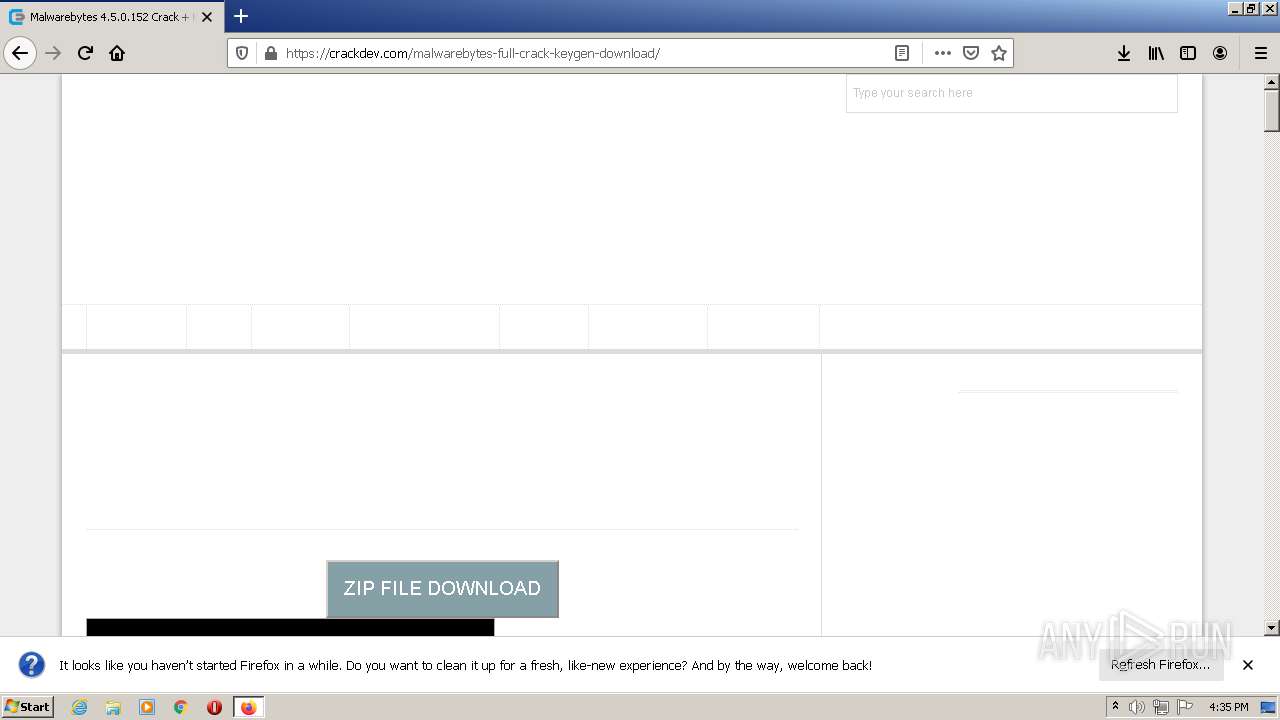Screen dimensions: 1280x720
Task: Click the page scrollbar down arrow
Action: point(1272,628)
